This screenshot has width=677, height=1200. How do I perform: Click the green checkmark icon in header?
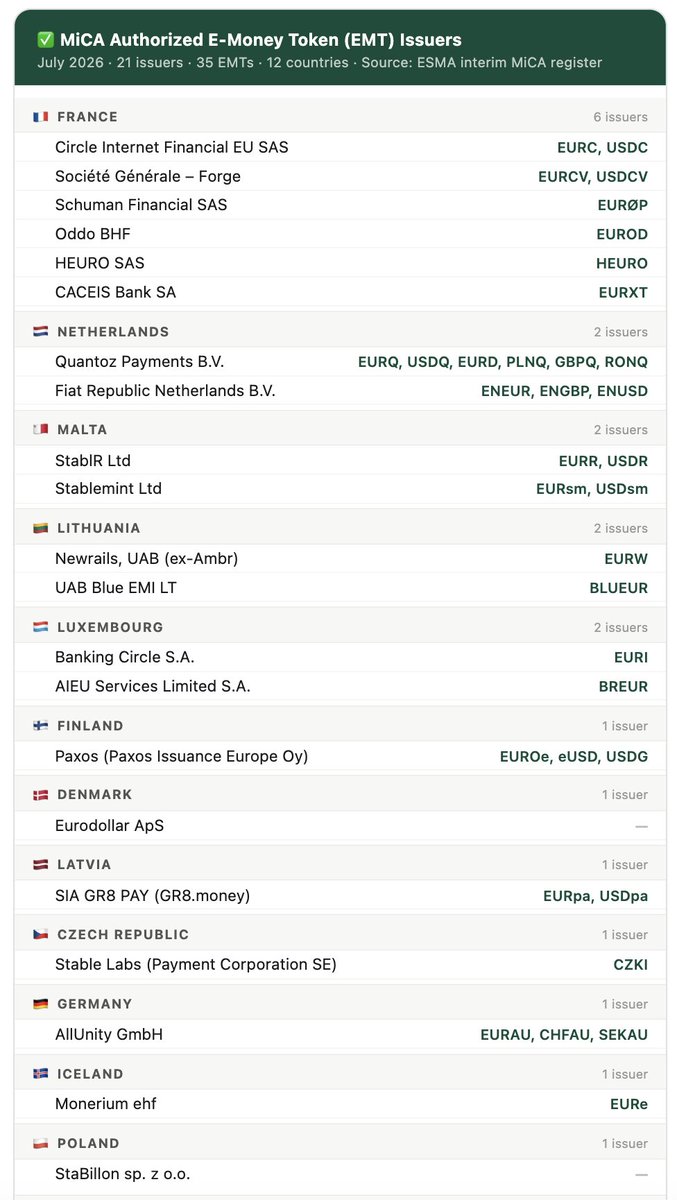coord(45,40)
